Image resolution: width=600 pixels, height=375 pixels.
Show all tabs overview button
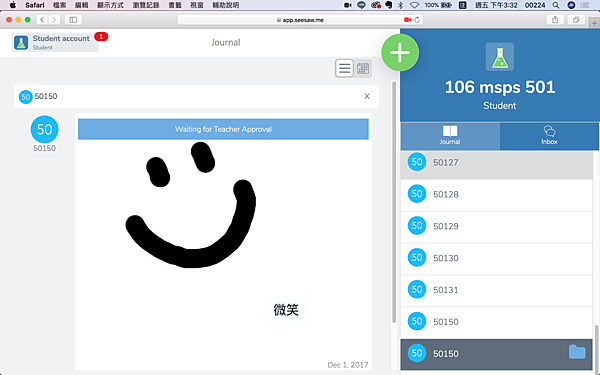[576, 20]
